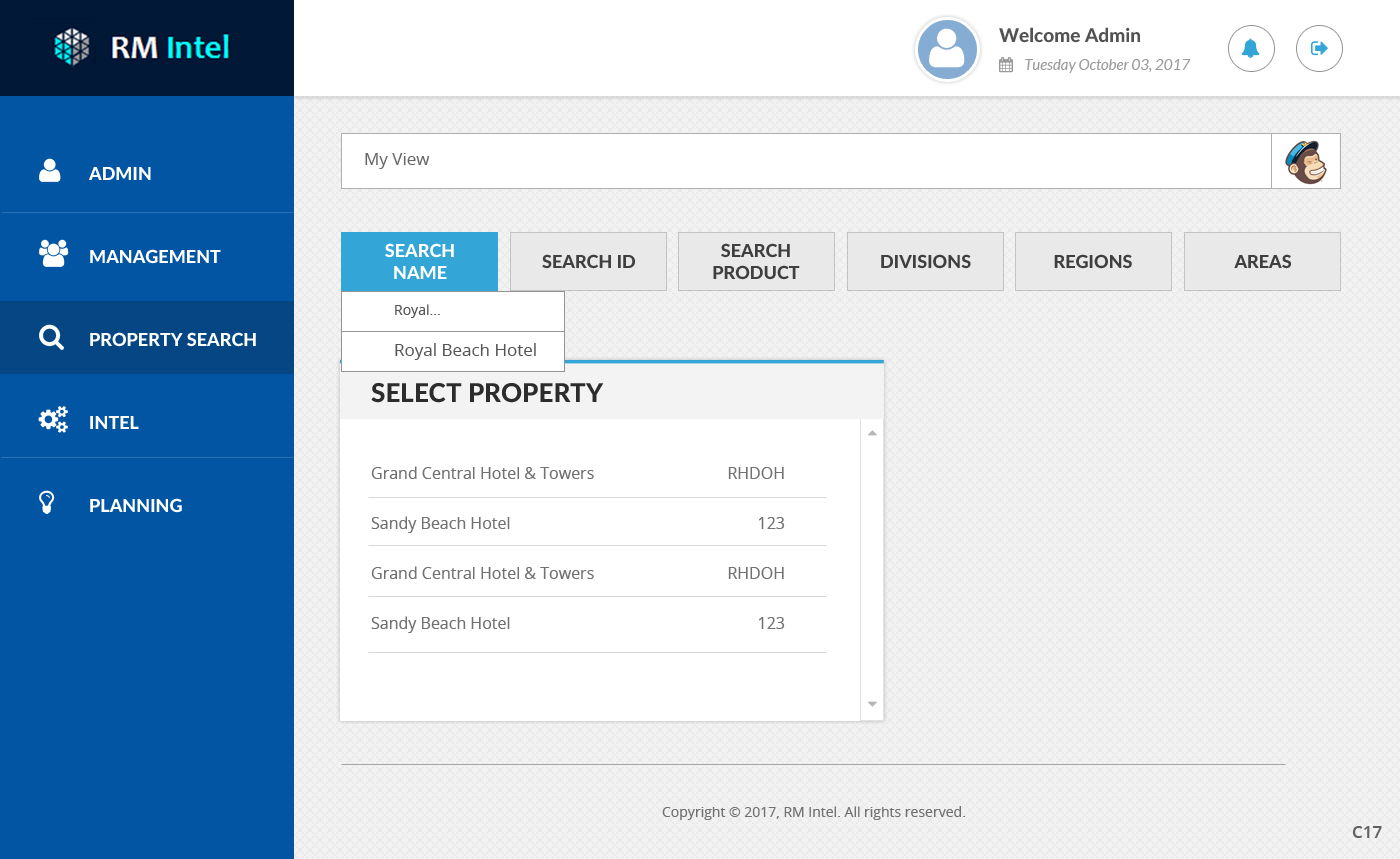Click the logout arrow icon

point(1319,48)
